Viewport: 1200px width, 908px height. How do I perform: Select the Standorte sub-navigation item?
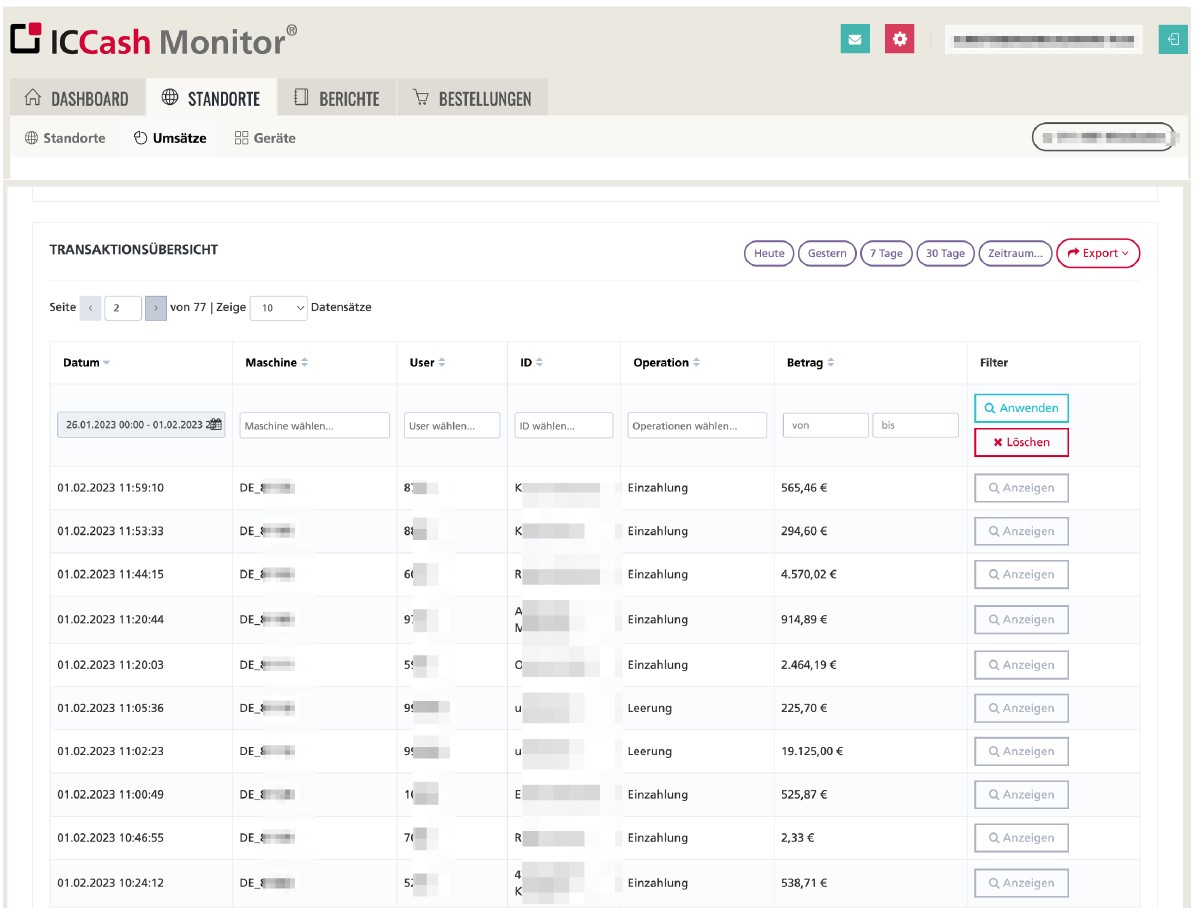[65, 138]
